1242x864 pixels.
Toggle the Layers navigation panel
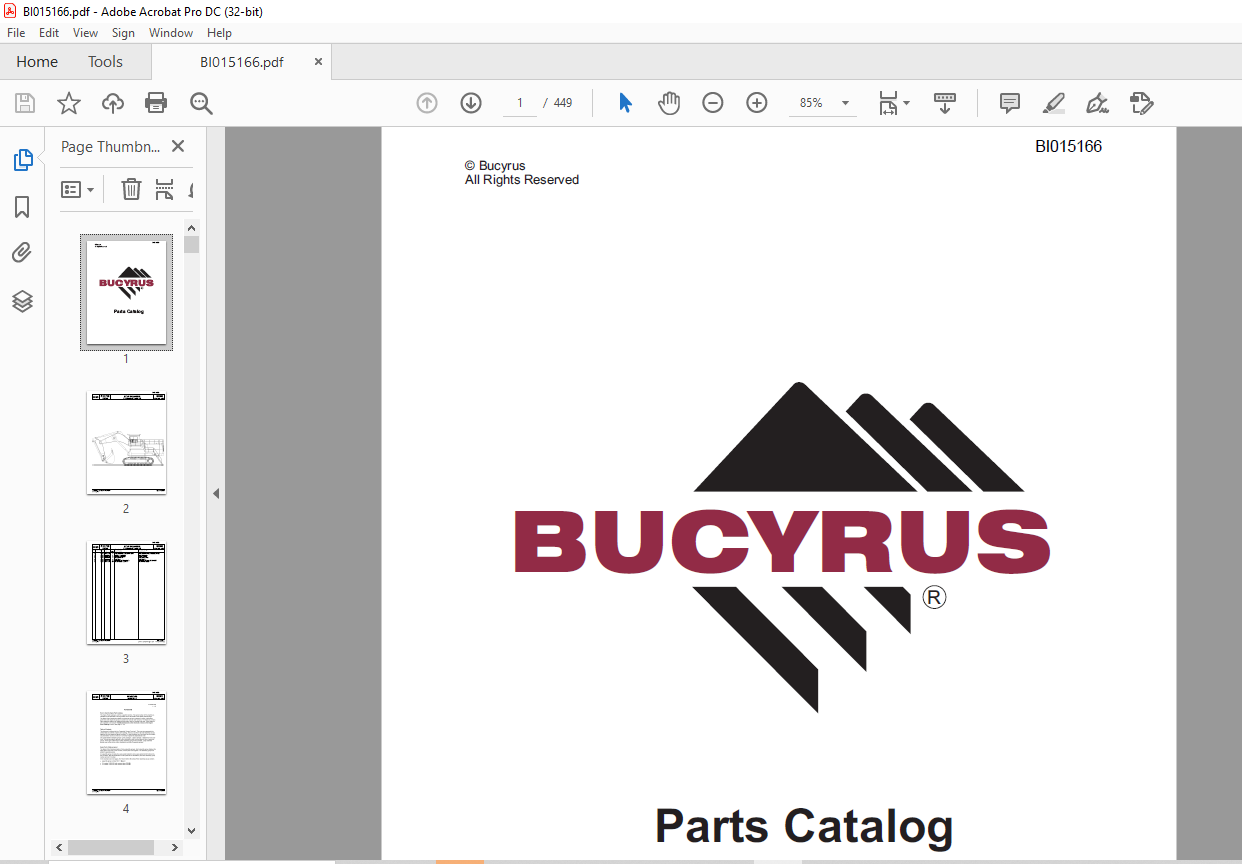[x=22, y=301]
